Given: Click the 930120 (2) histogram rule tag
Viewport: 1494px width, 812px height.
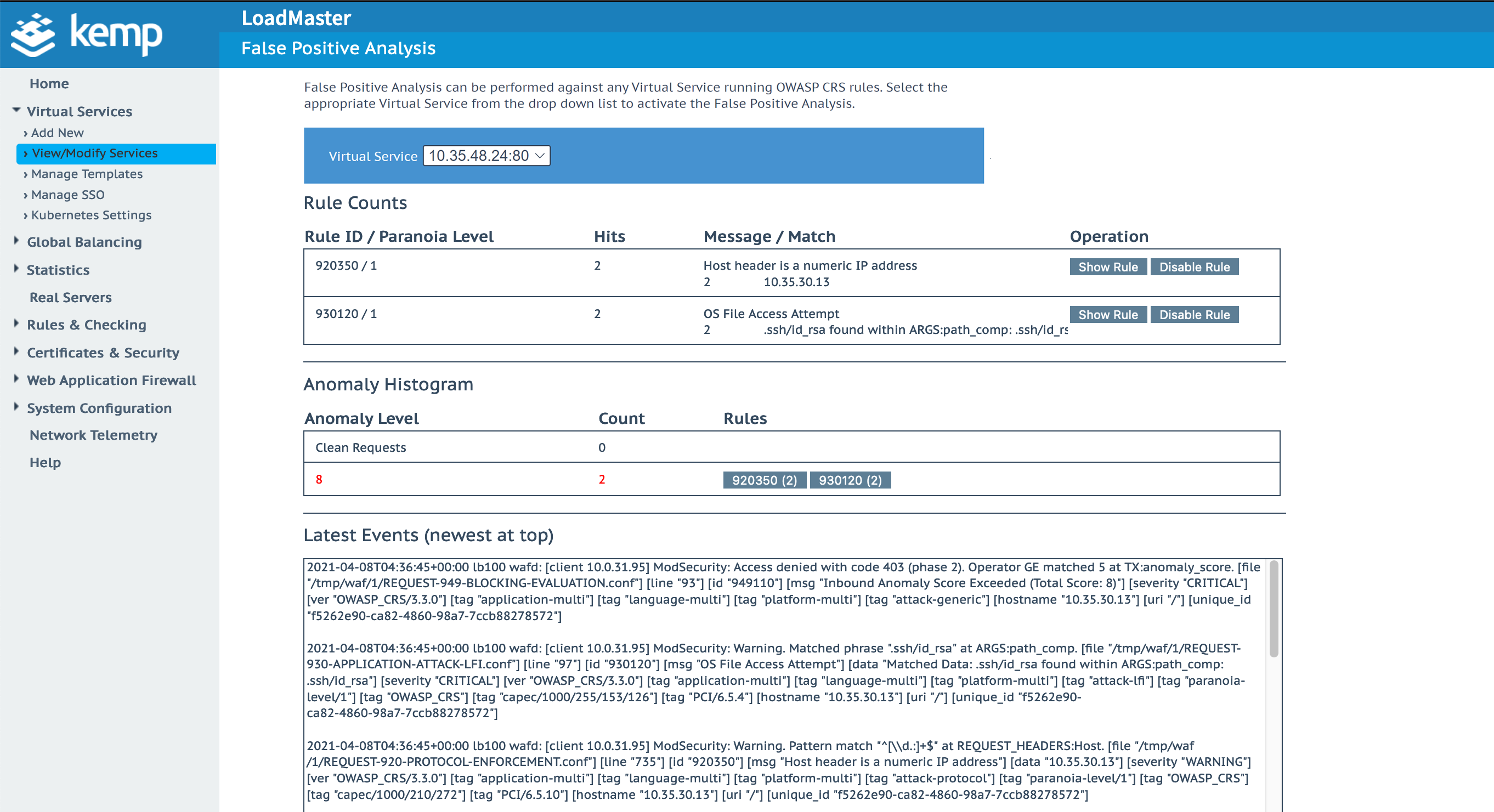Looking at the screenshot, I should 850,480.
